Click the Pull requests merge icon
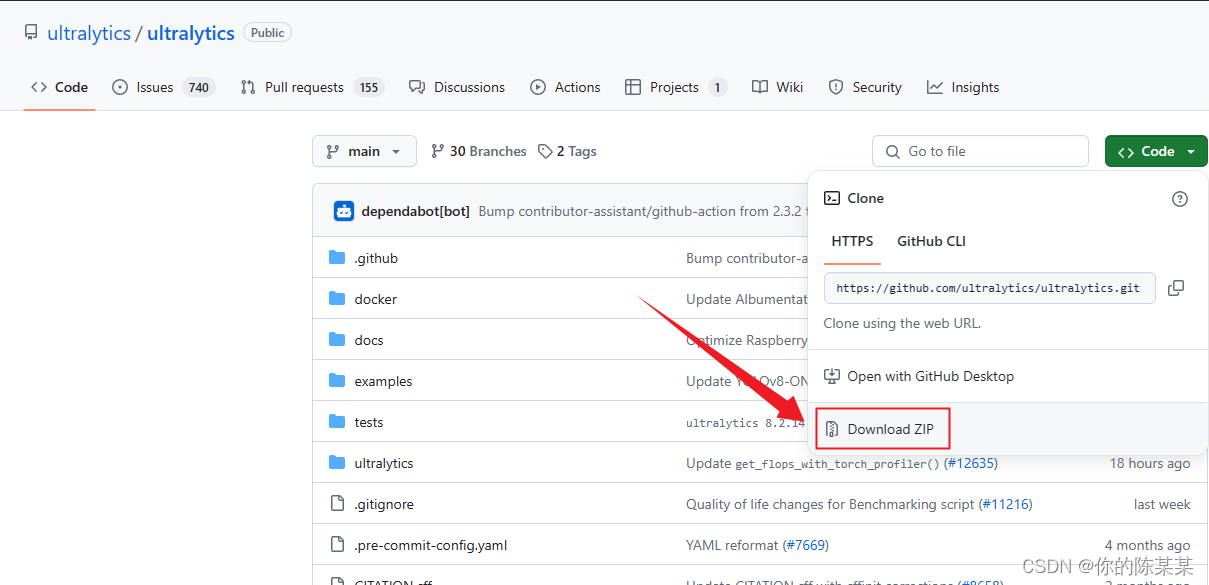Image resolution: width=1209 pixels, height=585 pixels. point(248,87)
